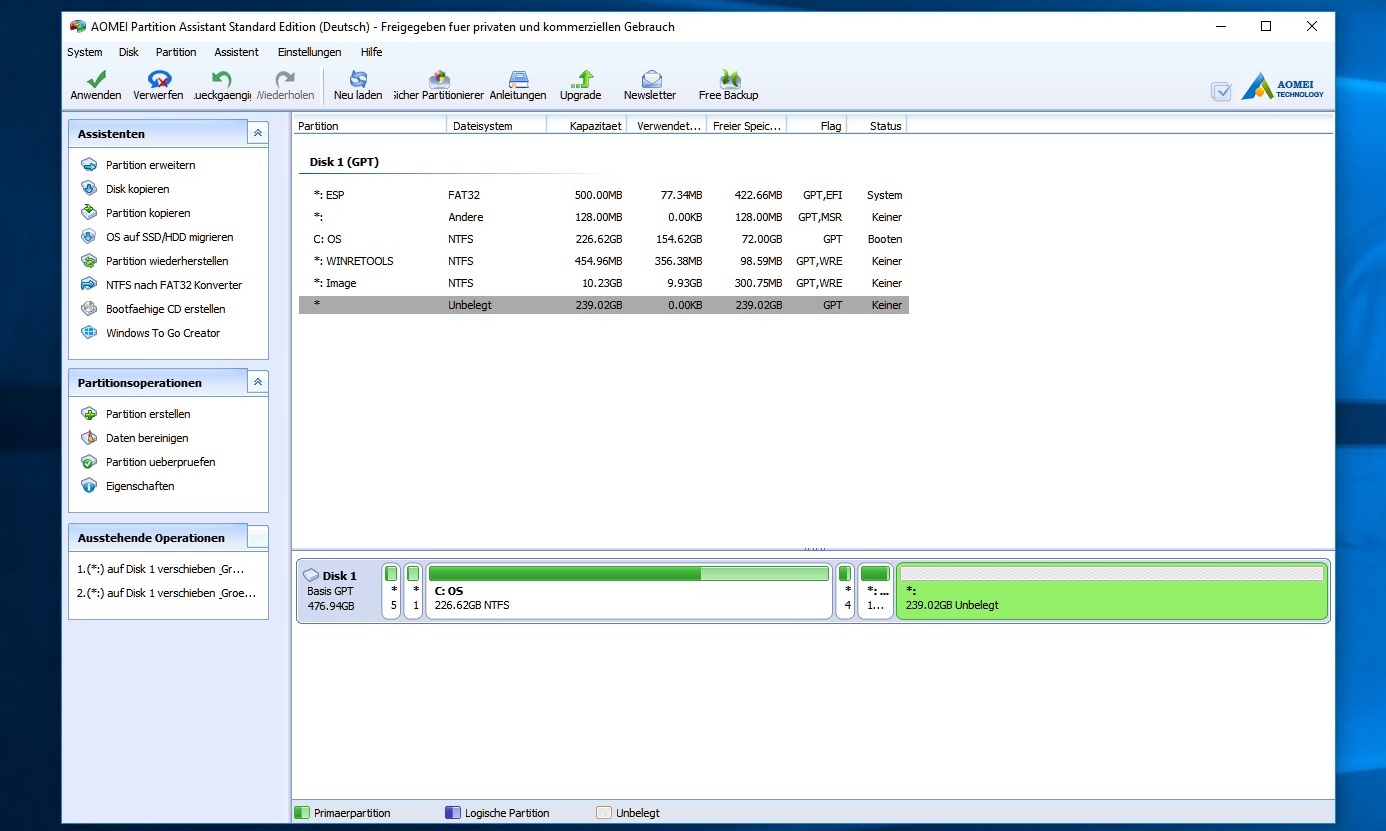Collapse the Ausstehende Operationen panel
1386x831 pixels.
258,537
